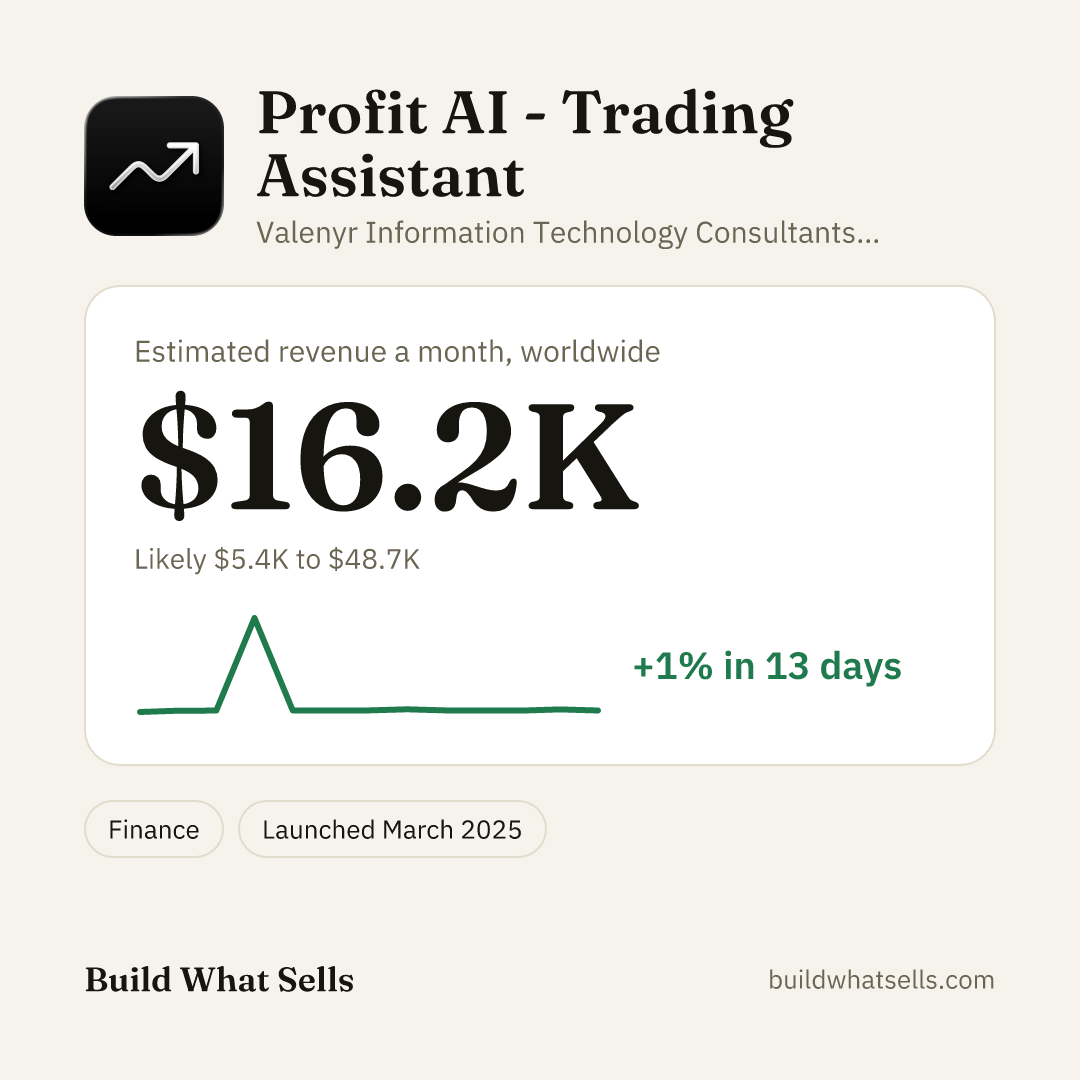Click the white trending arrow in app icon
The height and width of the screenshot is (1080, 1080).
[x=155, y=165]
